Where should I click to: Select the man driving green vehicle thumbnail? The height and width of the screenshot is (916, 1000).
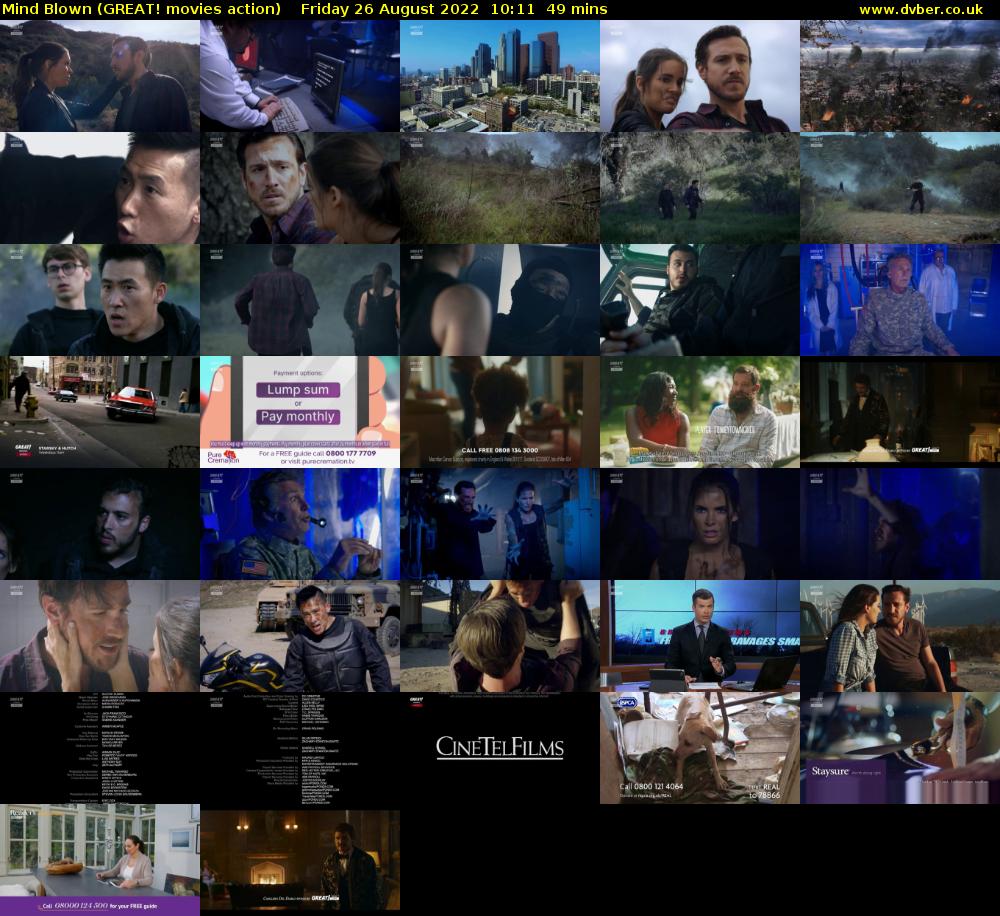pyautogui.click(x=700, y=300)
